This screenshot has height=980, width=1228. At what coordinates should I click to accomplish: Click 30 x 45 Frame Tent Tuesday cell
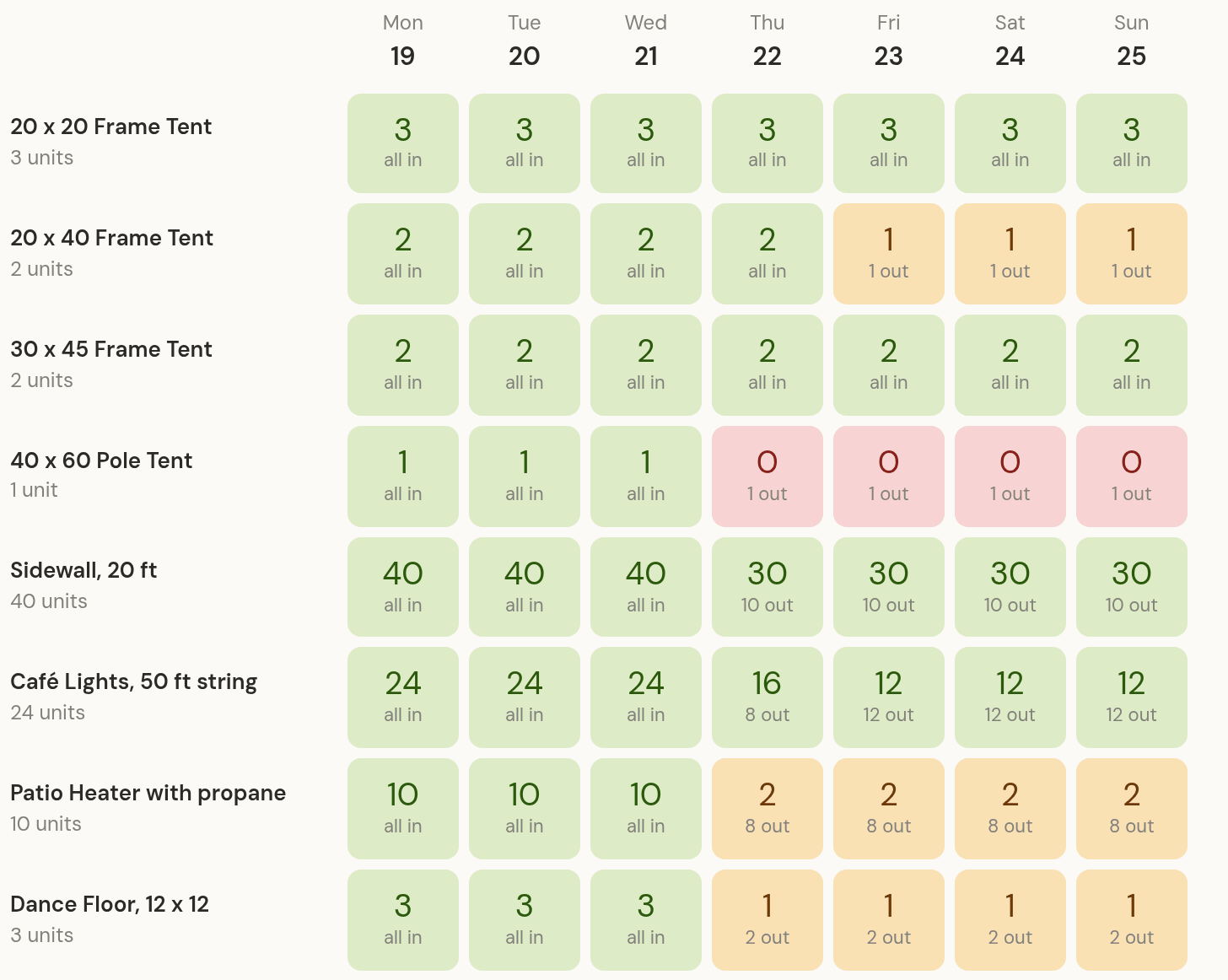[525, 365]
